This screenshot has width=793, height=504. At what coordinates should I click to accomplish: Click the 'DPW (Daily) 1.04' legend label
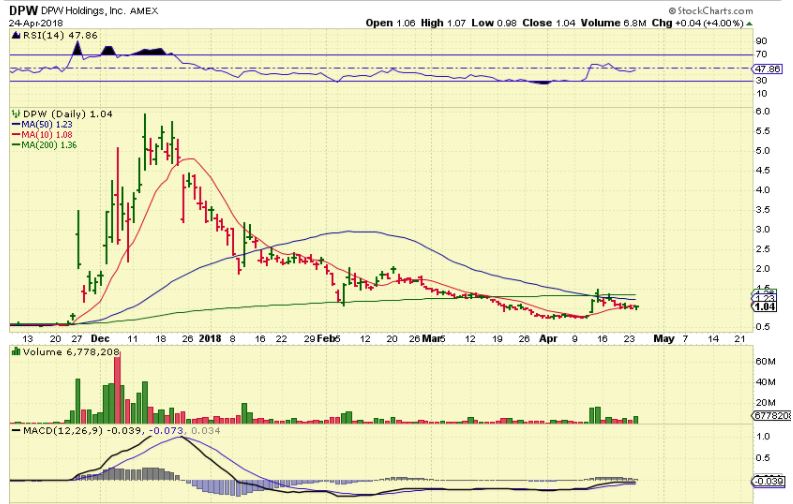tap(68, 114)
